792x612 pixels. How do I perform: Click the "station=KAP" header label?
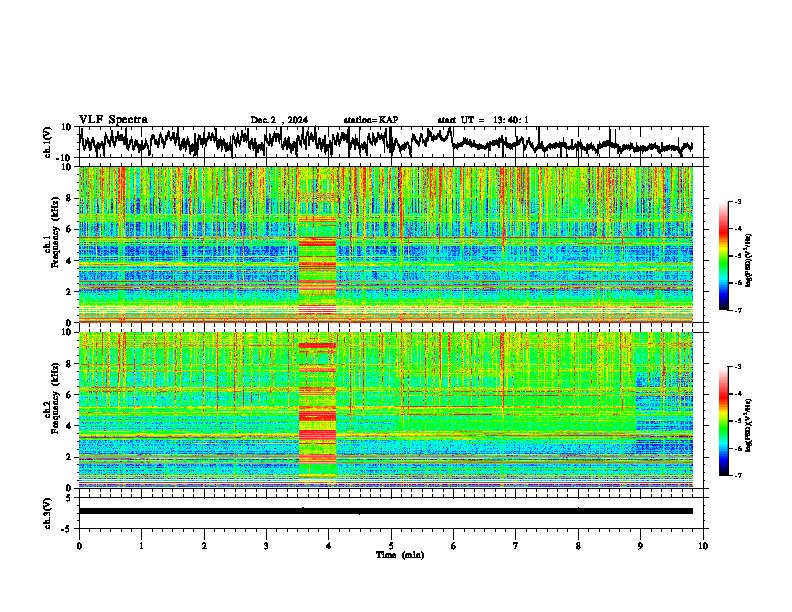click(x=371, y=120)
